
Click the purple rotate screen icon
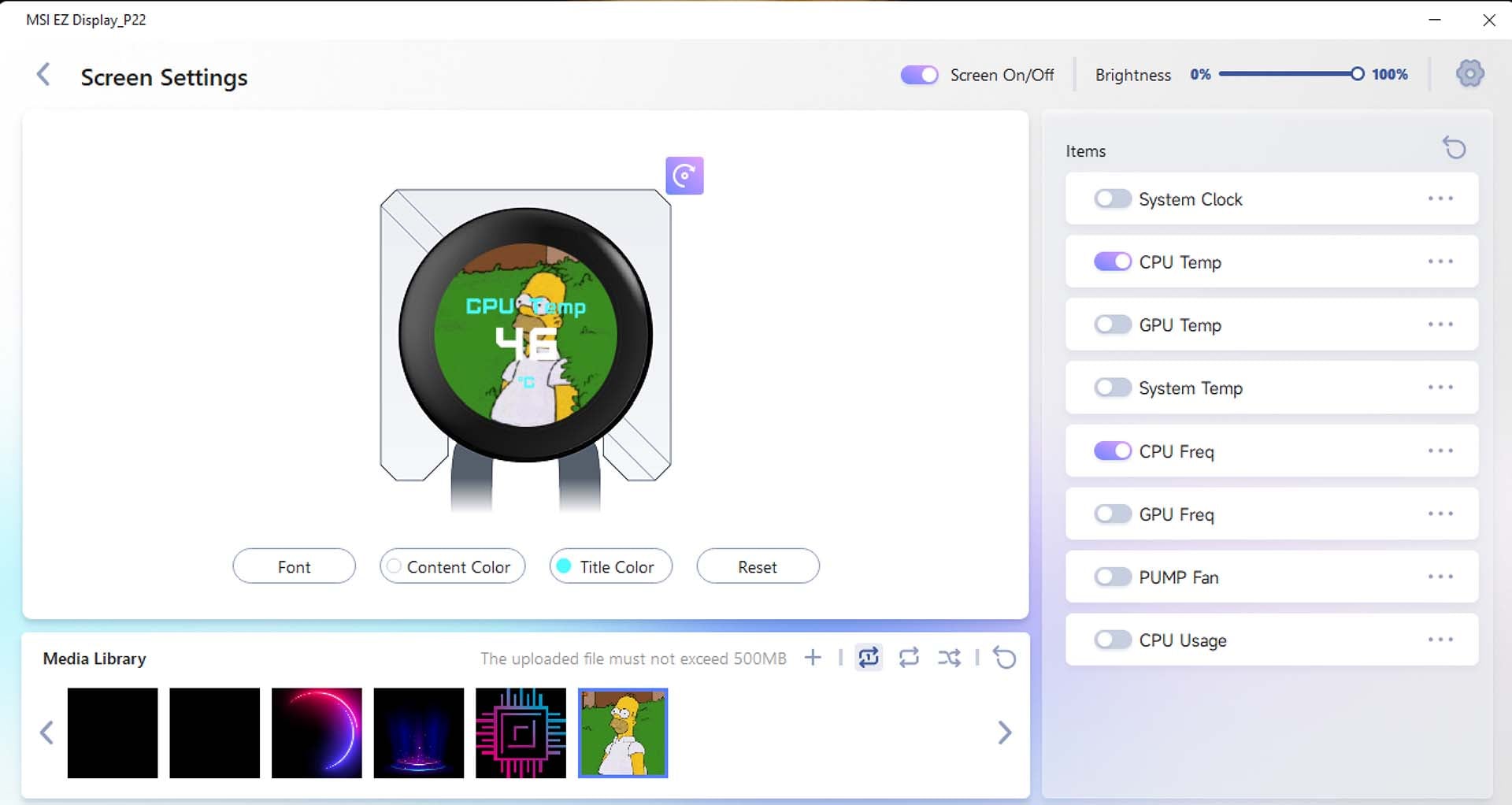point(684,176)
